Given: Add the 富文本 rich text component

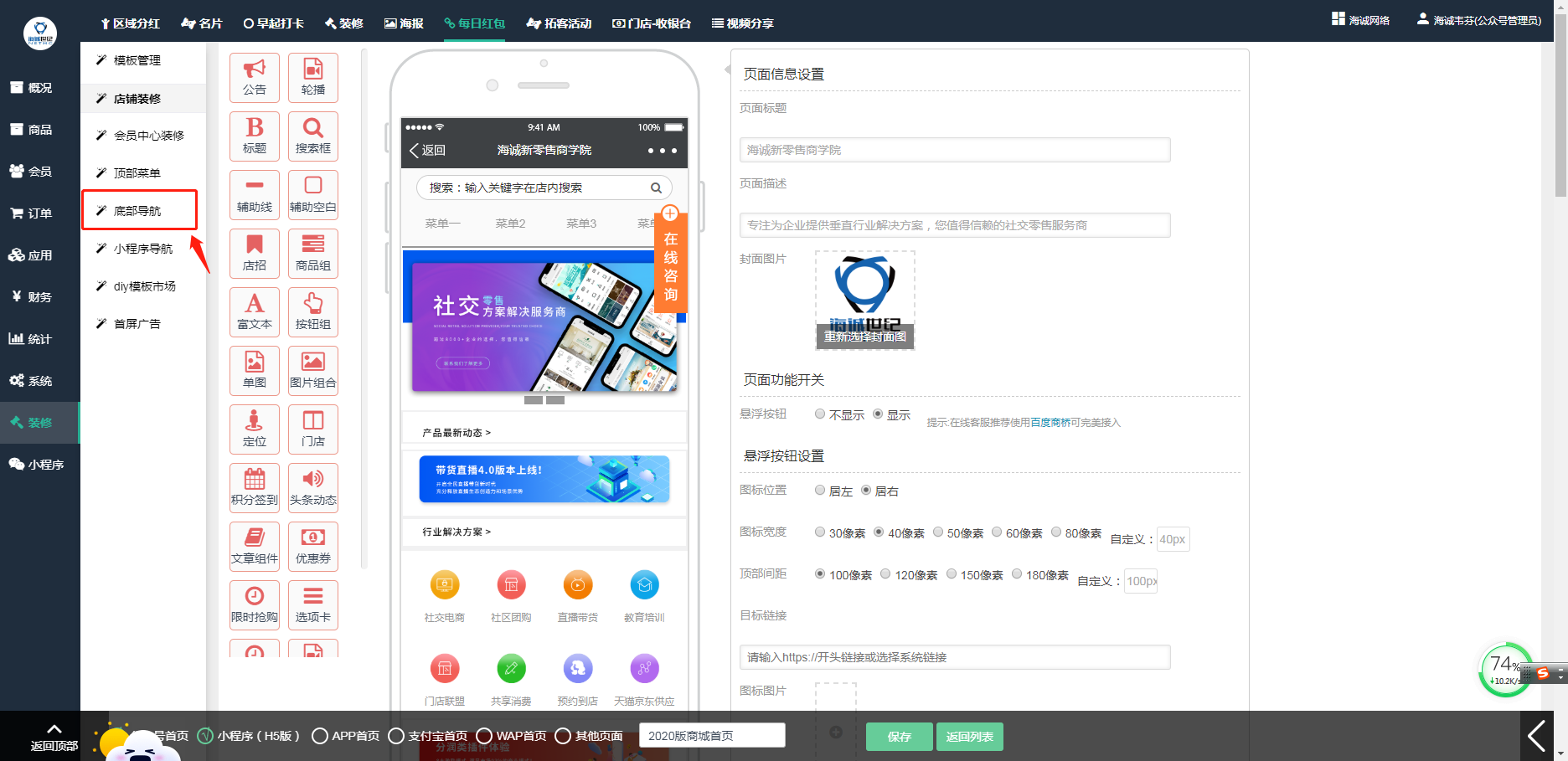Looking at the screenshot, I should (x=255, y=312).
